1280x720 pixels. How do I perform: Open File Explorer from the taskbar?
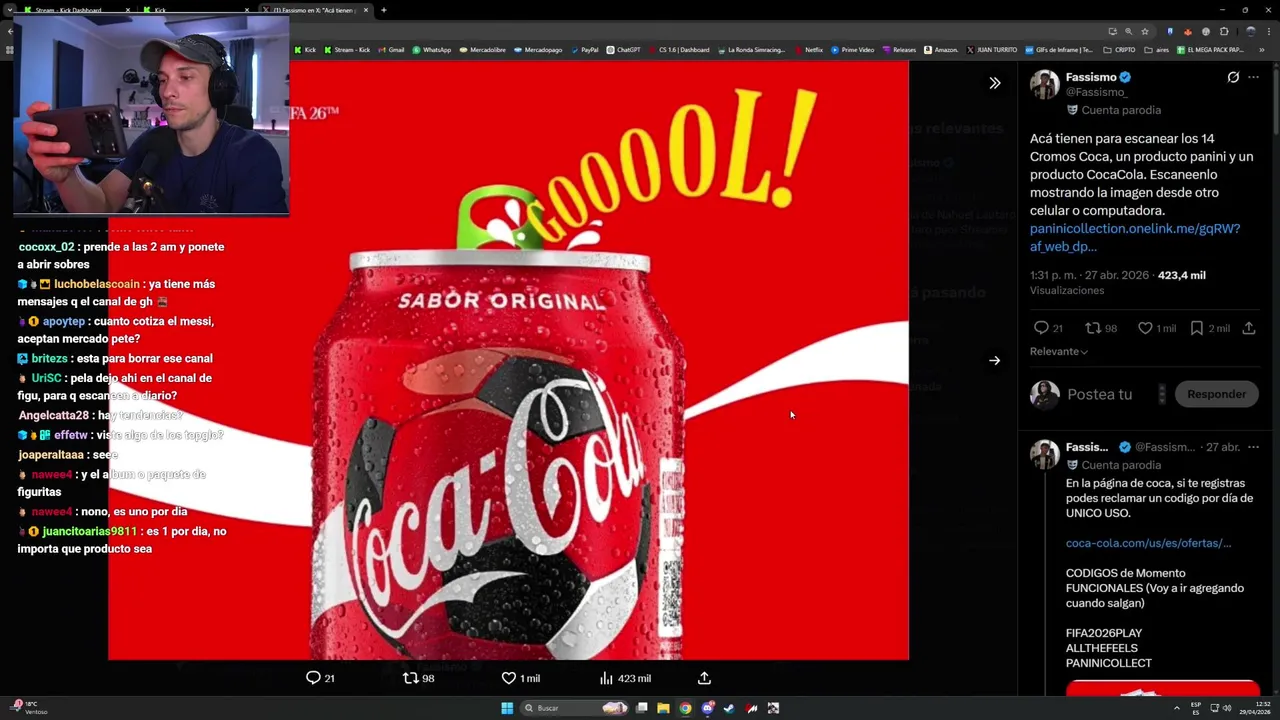[x=663, y=708]
